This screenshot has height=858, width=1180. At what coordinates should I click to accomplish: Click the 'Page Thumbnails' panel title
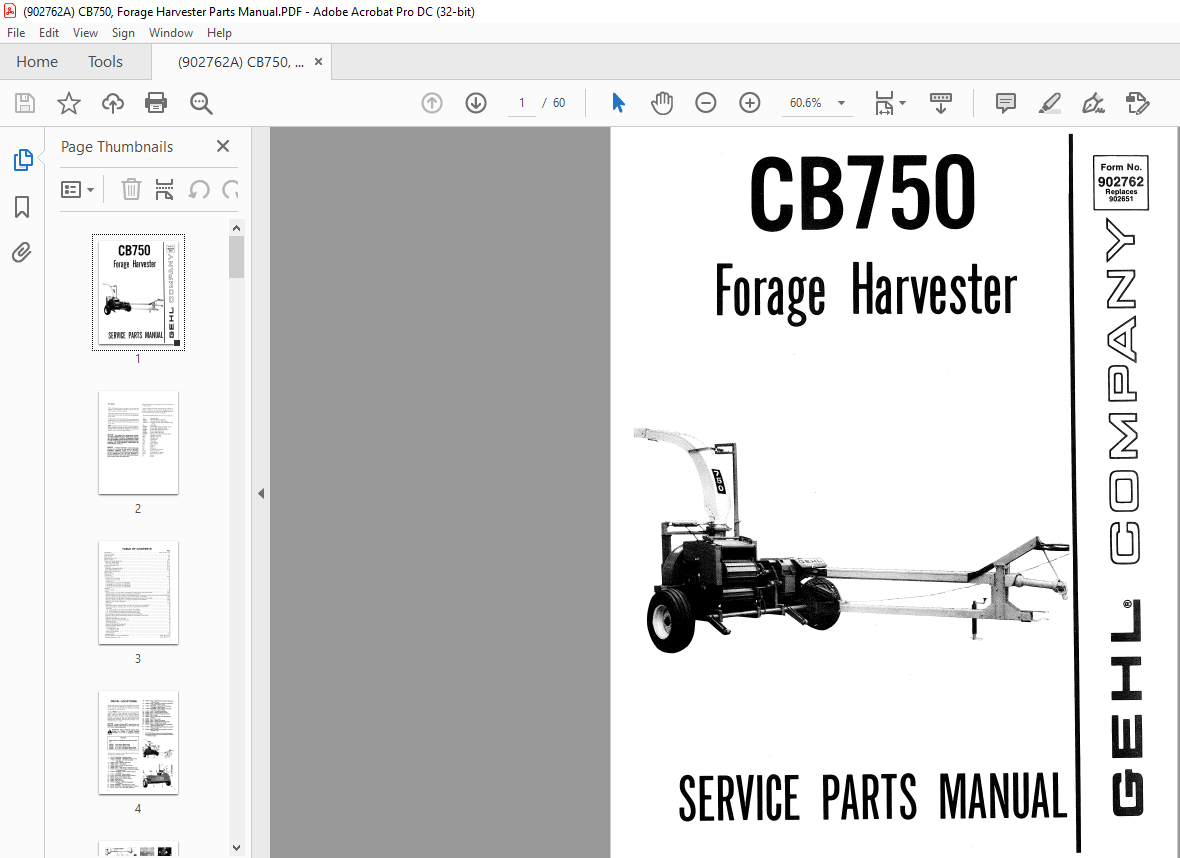pos(117,147)
